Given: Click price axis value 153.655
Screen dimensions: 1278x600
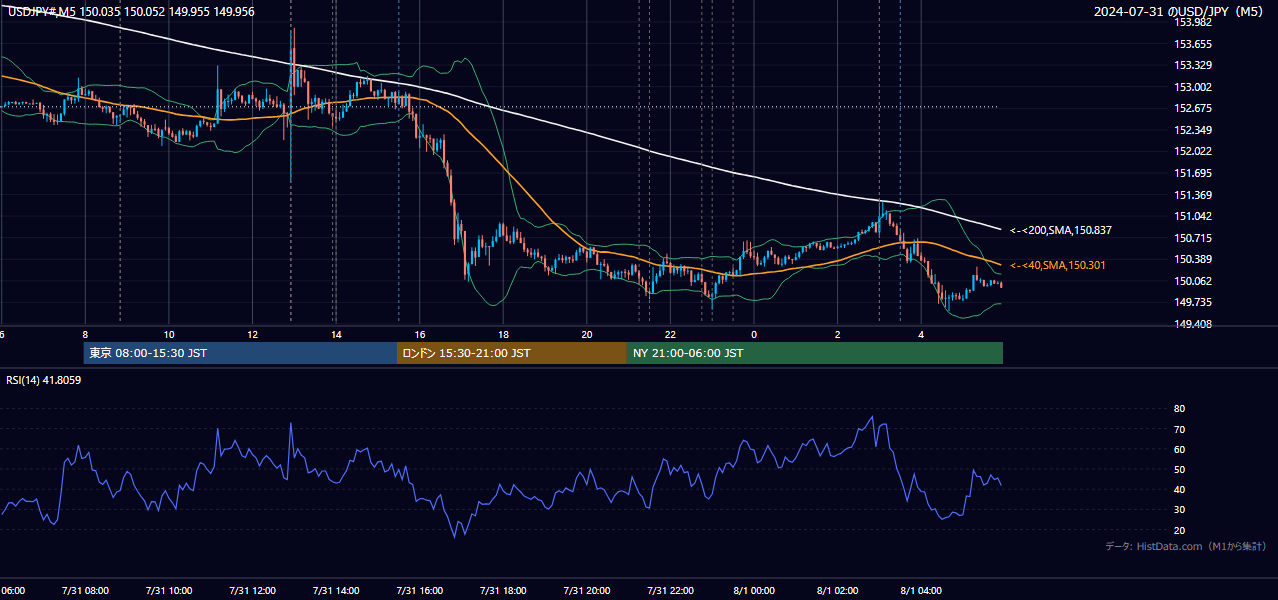Looking at the screenshot, I should coord(1192,44).
